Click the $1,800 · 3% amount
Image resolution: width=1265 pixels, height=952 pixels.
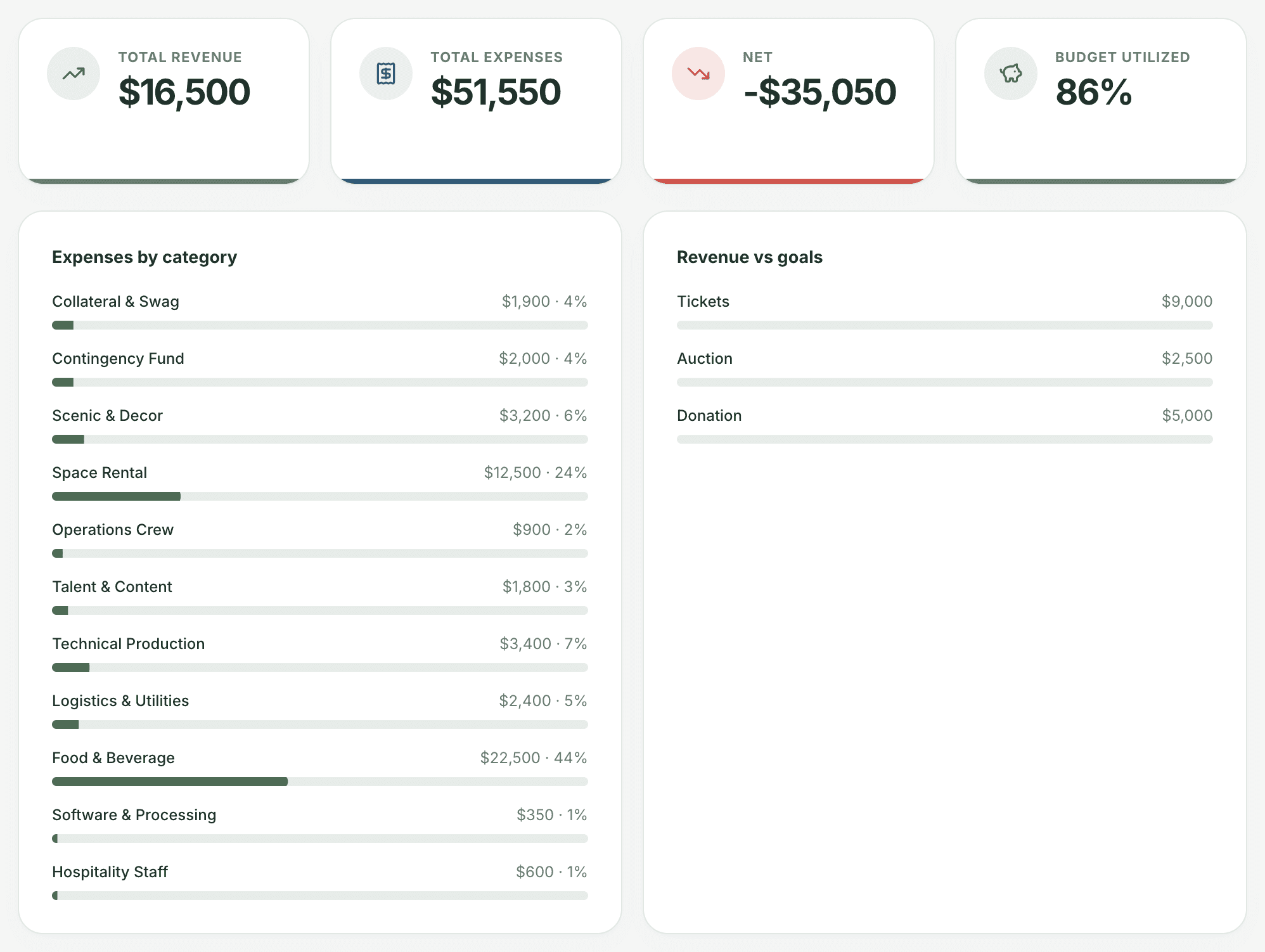pos(545,587)
